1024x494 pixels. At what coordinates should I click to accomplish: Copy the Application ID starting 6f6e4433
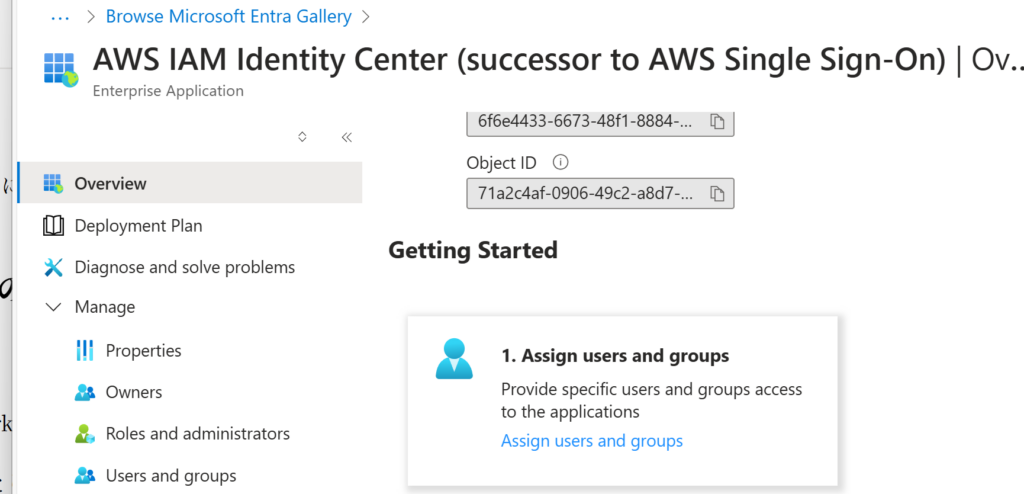point(717,122)
